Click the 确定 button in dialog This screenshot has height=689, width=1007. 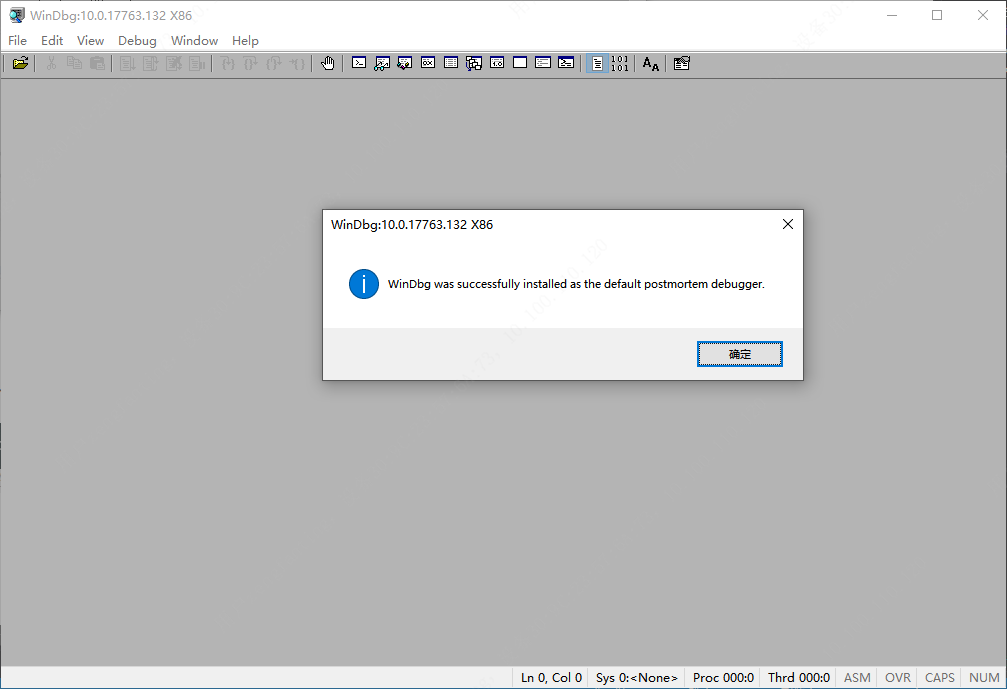point(740,354)
